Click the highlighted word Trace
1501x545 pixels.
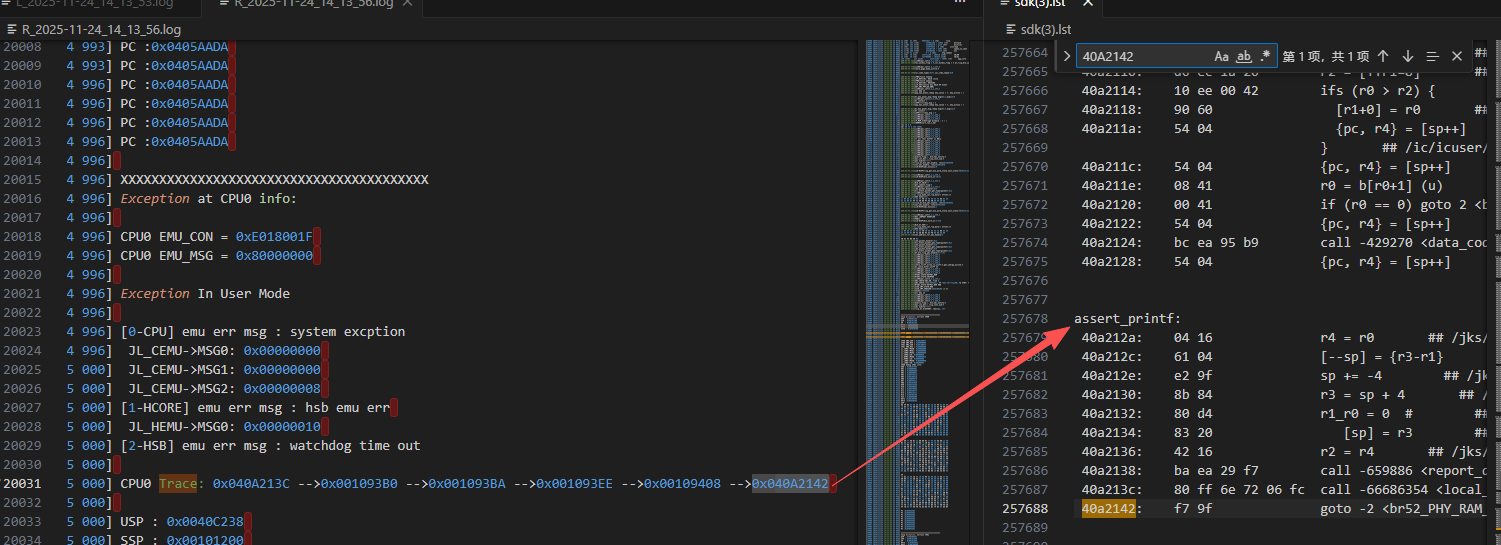pyautogui.click(x=178, y=483)
